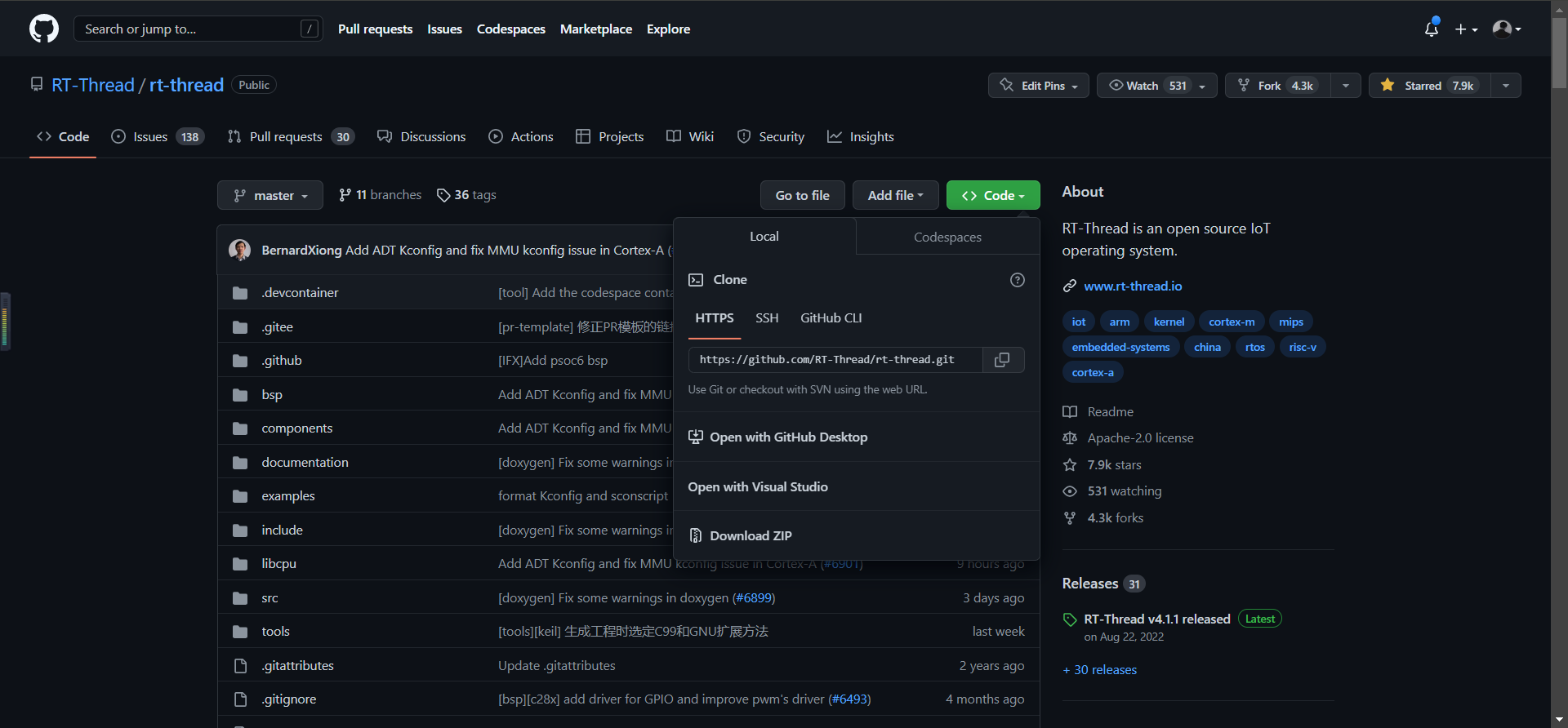Select the src folder icon
This screenshot has height=728, width=1568.
[240, 598]
